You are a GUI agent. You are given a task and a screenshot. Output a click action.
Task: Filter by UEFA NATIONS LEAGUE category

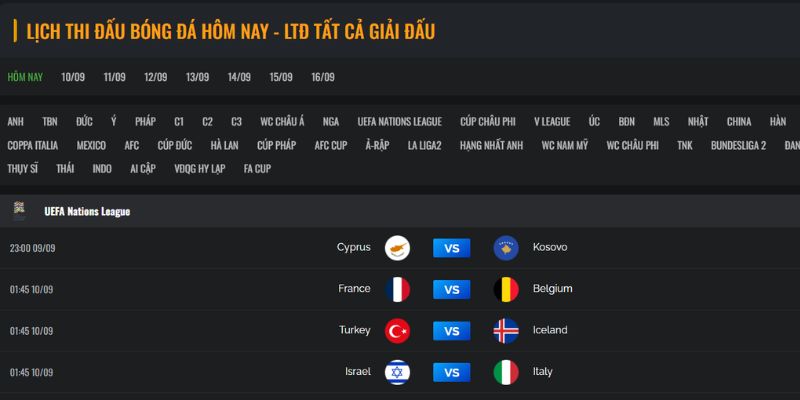(399, 122)
